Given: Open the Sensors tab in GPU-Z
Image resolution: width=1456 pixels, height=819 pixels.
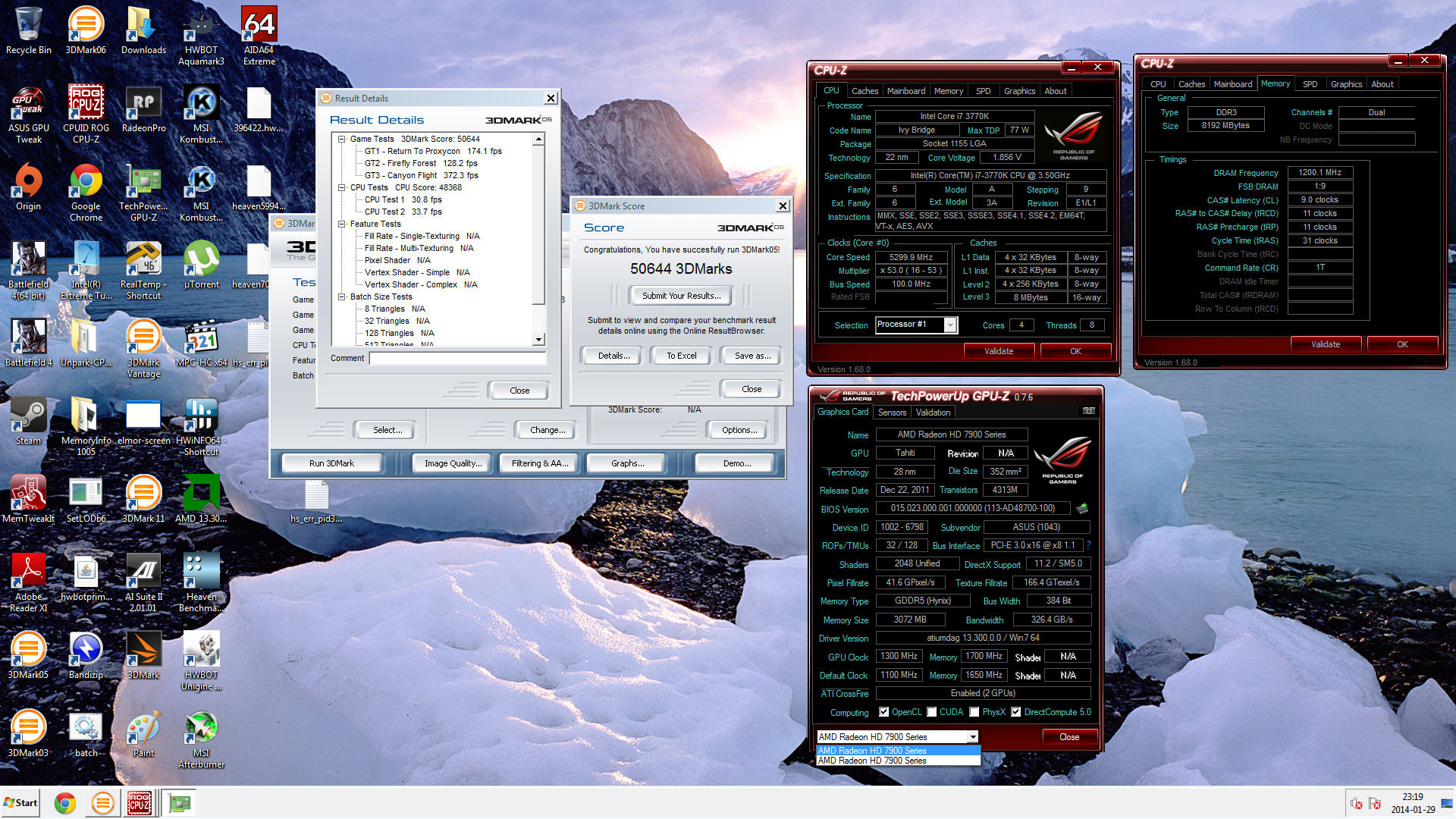Looking at the screenshot, I should tap(892, 413).
